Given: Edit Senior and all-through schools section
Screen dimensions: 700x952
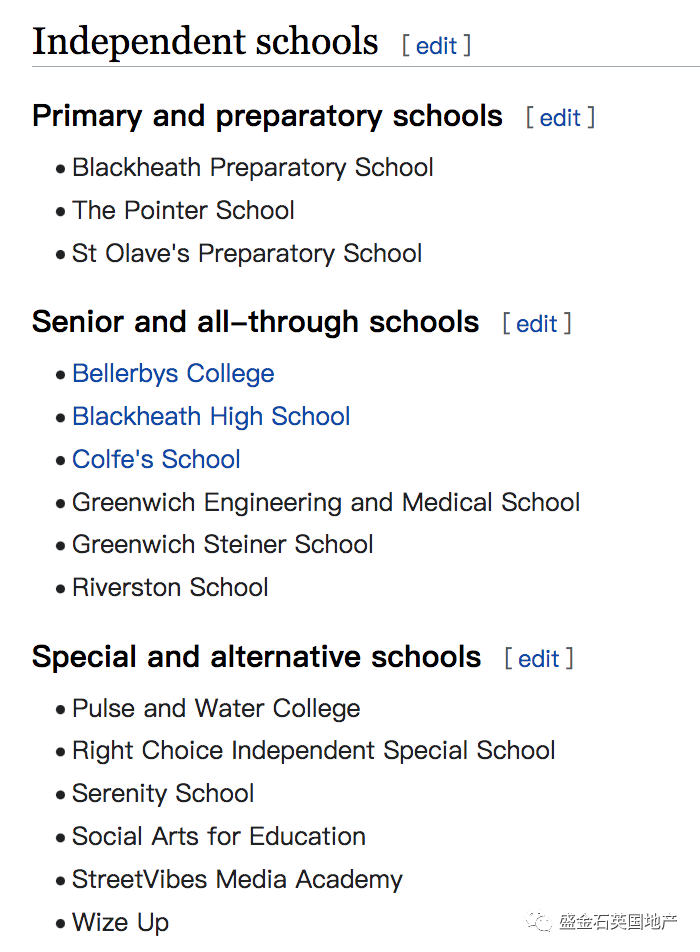Looking at the screenshot, I should click(x=537, y=324).
